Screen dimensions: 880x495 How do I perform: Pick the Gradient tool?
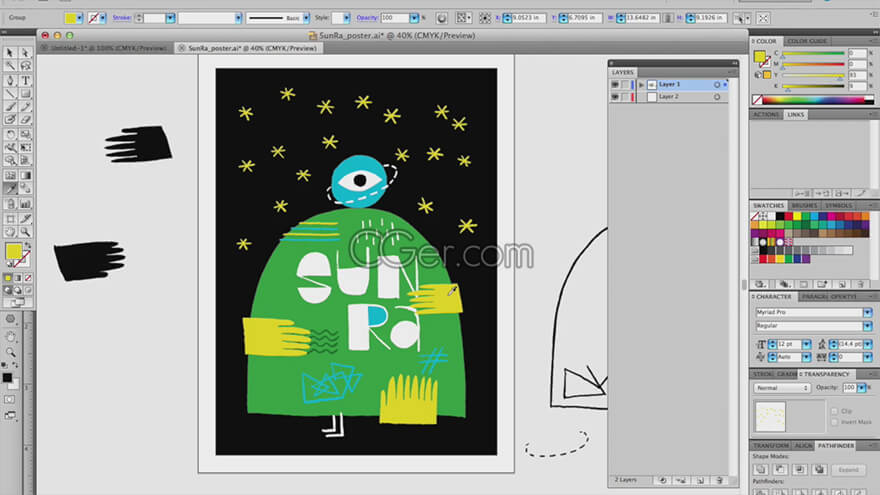[25, 176]
